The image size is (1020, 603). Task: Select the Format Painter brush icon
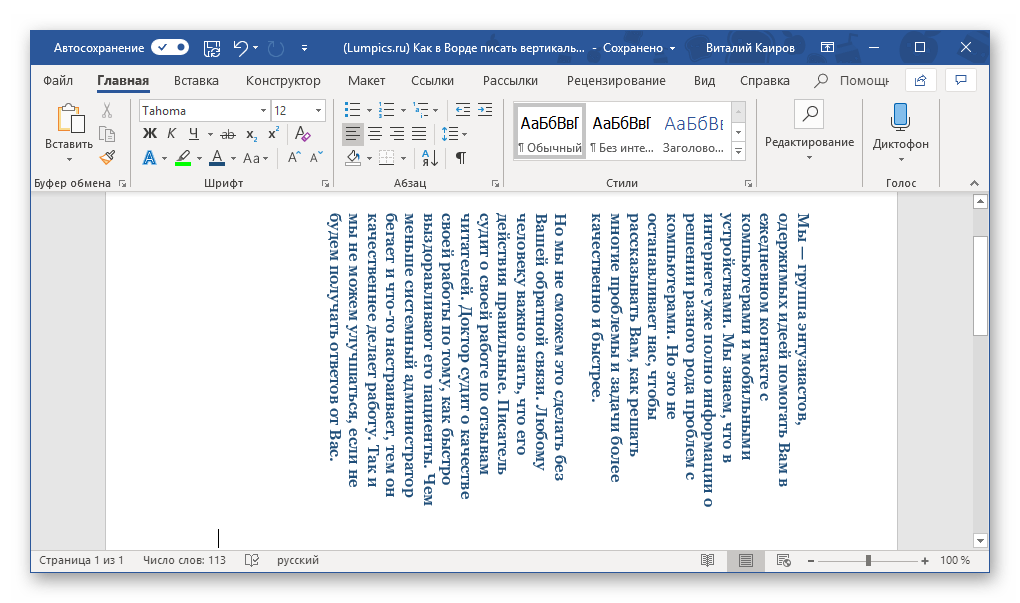click(107, 157)
